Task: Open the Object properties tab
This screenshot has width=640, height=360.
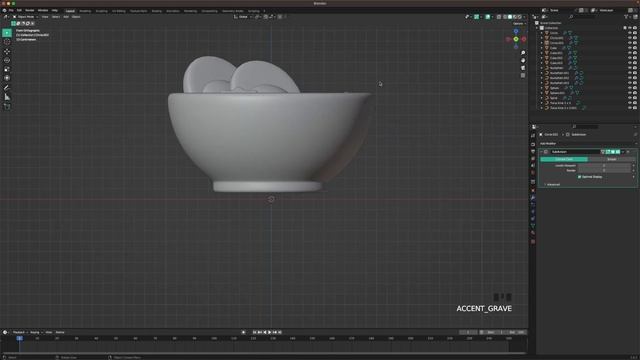Action: (x=533, y=190)
